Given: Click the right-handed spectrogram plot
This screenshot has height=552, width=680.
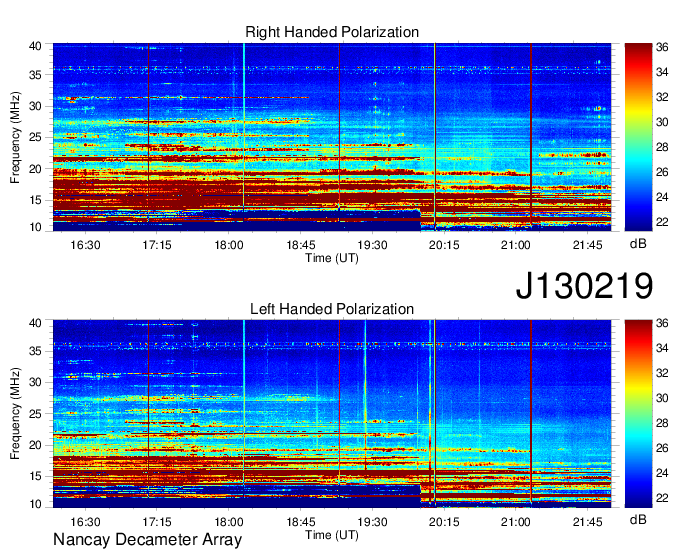Looking at the screenshot, I should (332, 137).
